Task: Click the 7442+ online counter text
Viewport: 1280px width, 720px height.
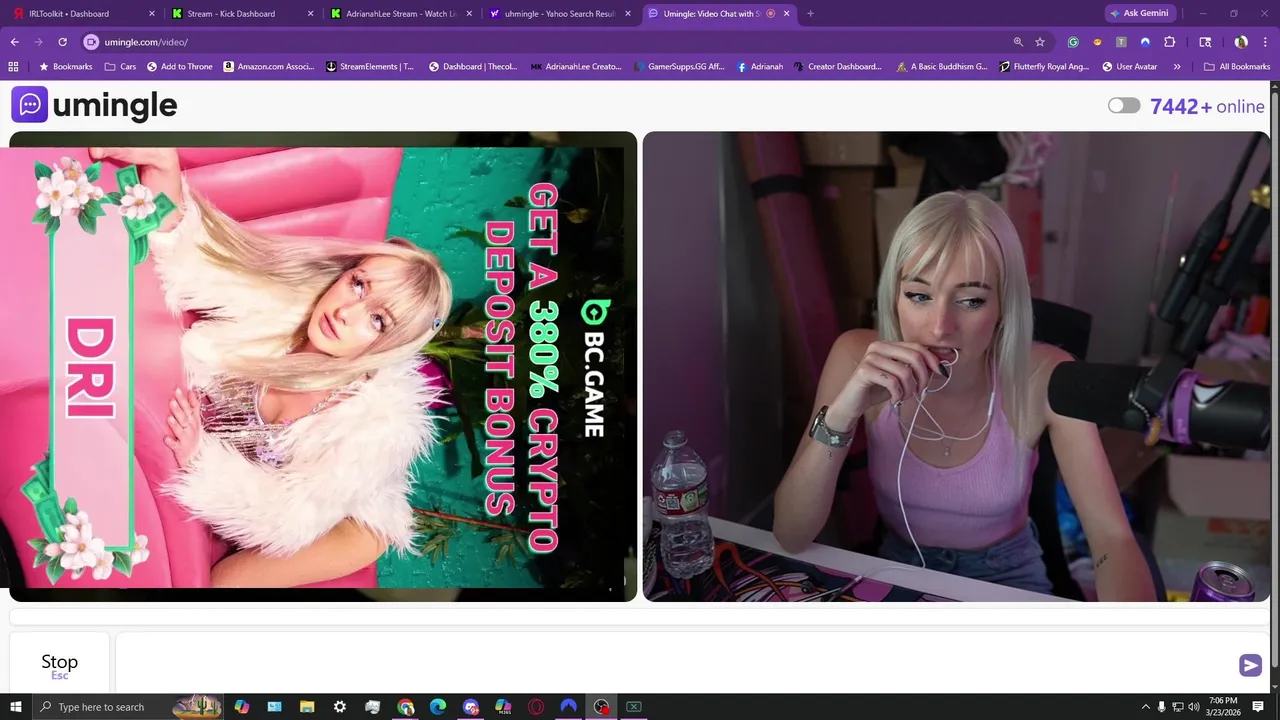Action: pyautogui.click(x=1207, y=106)
